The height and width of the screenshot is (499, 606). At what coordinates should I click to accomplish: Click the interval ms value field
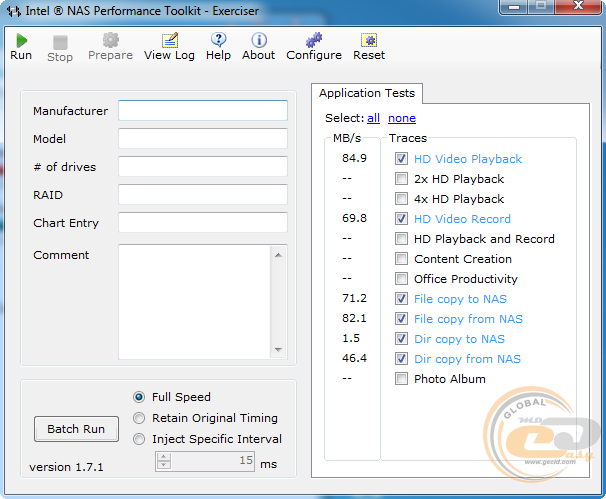212,461
